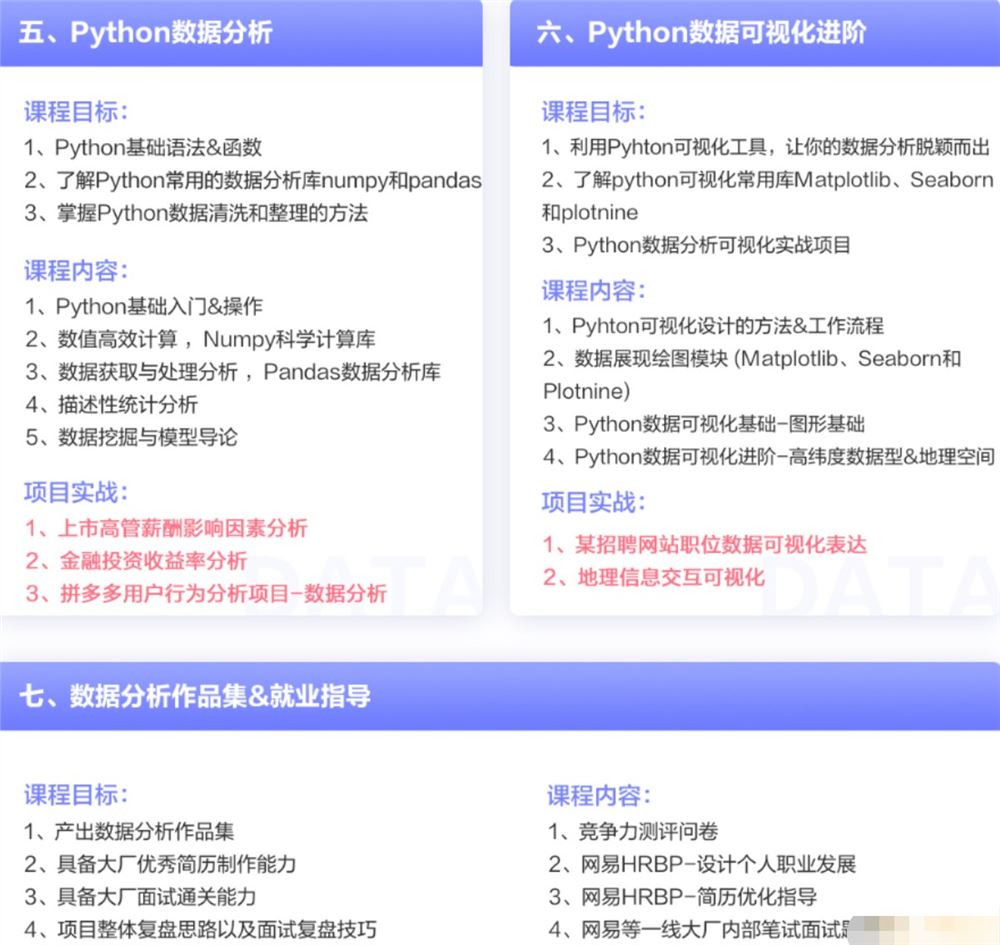
Task: Click '3、Python数据可视化基础-图形基础'
Action: pos(703,423)
